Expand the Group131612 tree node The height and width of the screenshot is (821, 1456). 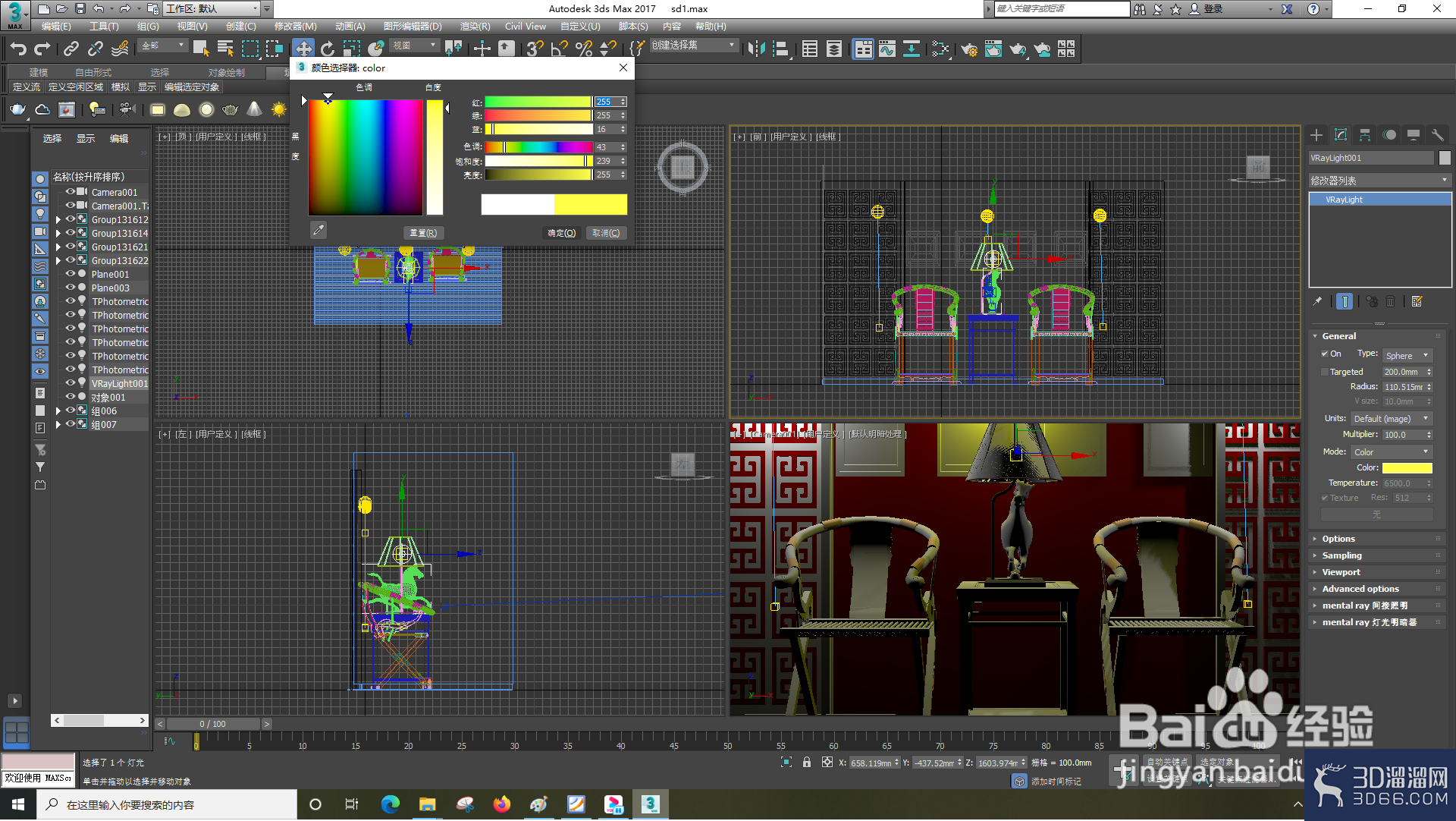[58, 220]
